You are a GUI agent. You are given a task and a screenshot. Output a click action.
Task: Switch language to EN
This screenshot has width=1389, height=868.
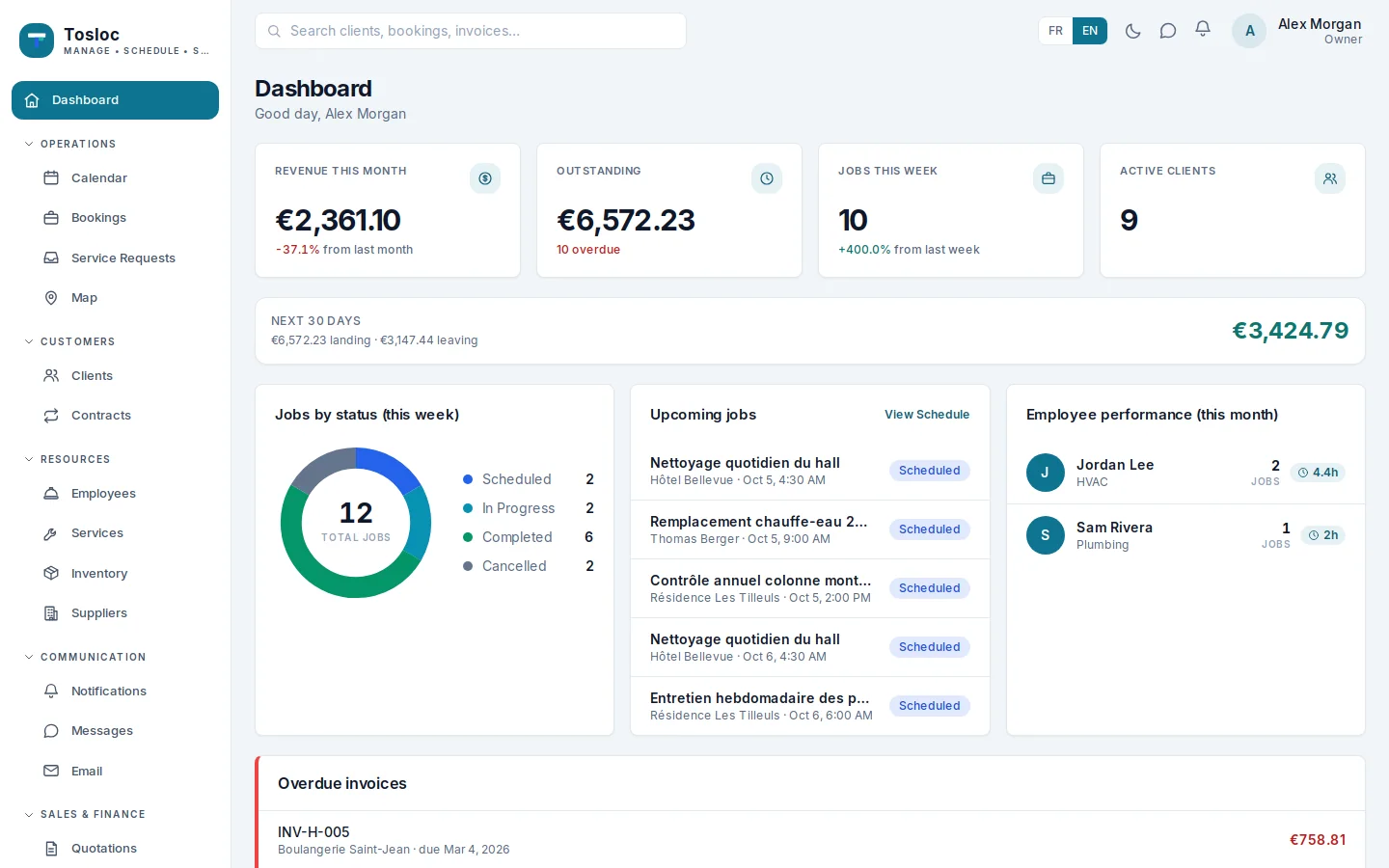click(1090, 31)
